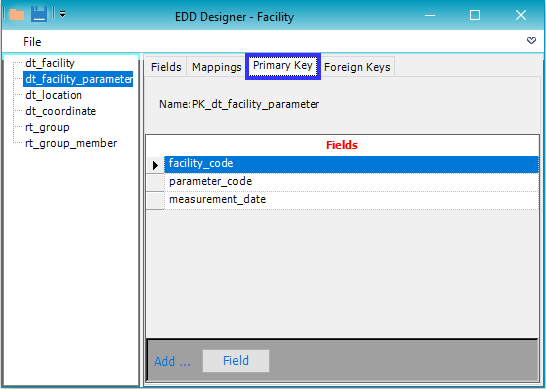The width and height of the screenshot is (546, 389).
Task: Select the Primary Key tab
Action: pos(283,66)
